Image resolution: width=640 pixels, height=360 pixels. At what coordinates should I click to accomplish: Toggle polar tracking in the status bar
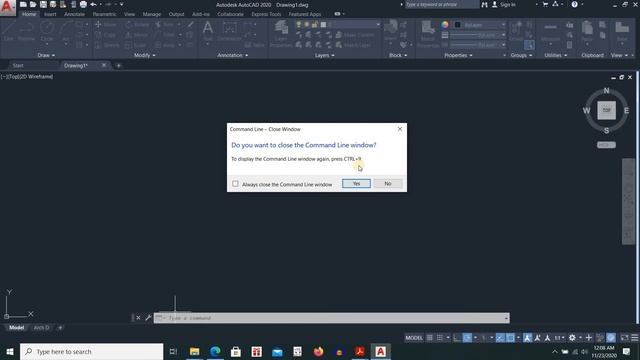tap(467, 338)
